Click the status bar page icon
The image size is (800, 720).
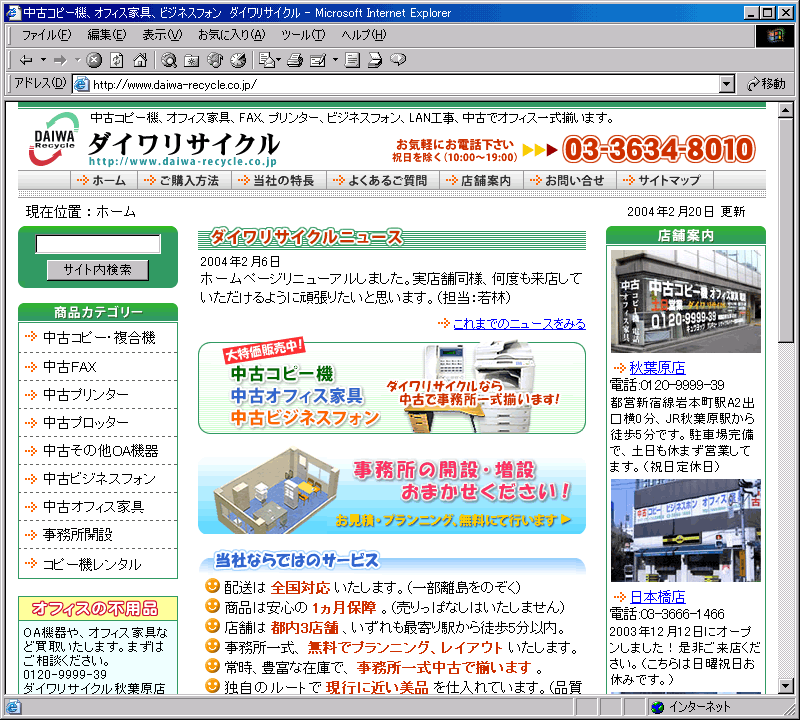click(13, 707)
